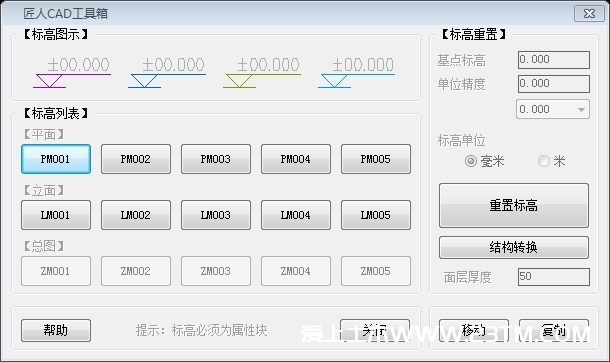Open the 0.000 precision dropdown
This screenshot has height=362, width=610.
pos(553,109)
